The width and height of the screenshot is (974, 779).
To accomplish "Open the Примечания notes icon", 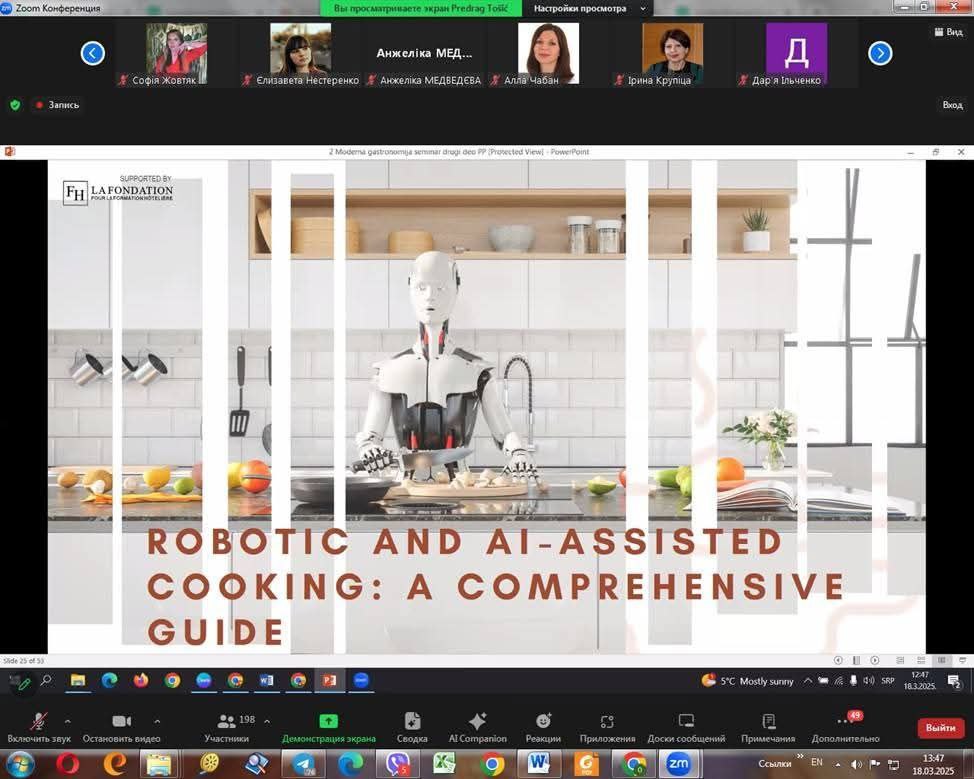I will (x=768, y=726).
